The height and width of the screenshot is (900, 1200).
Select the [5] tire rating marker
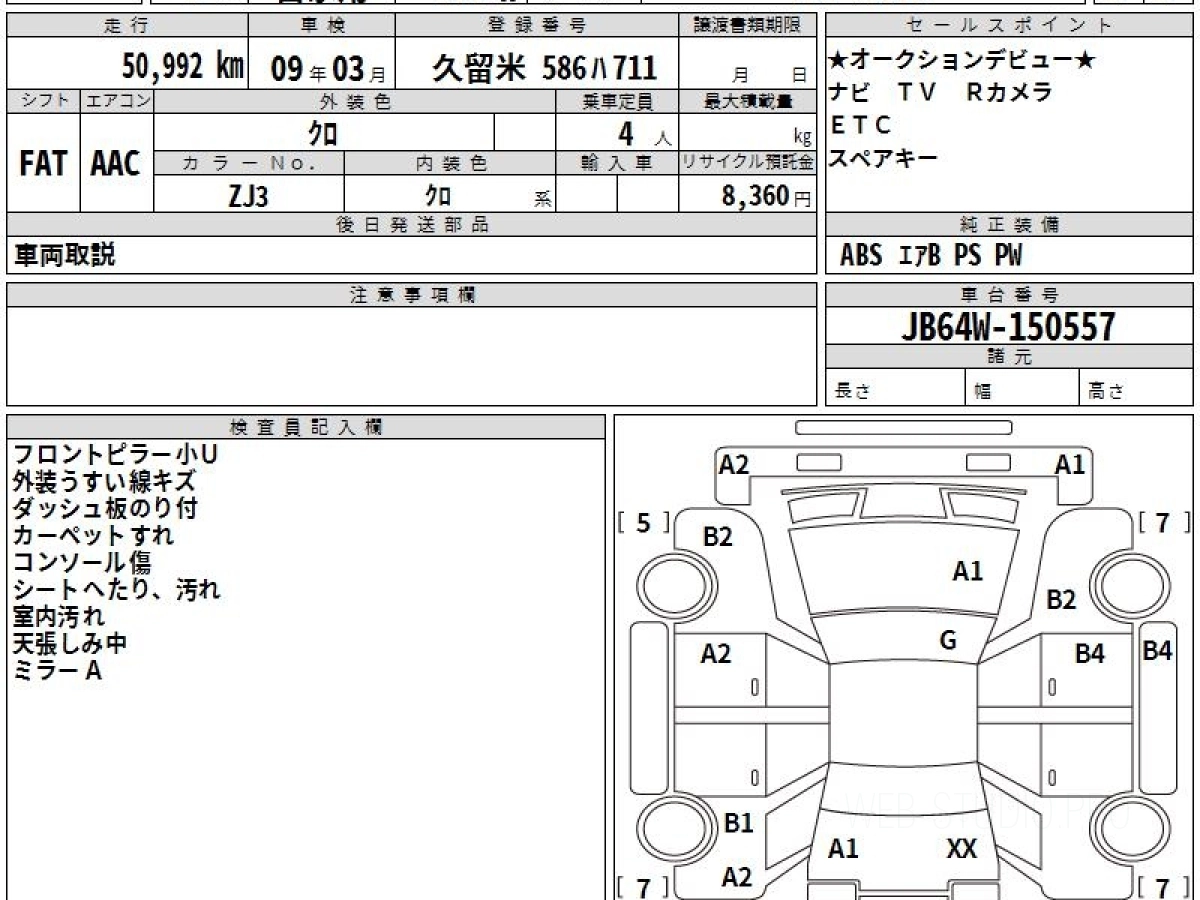(x=643, y=523)
